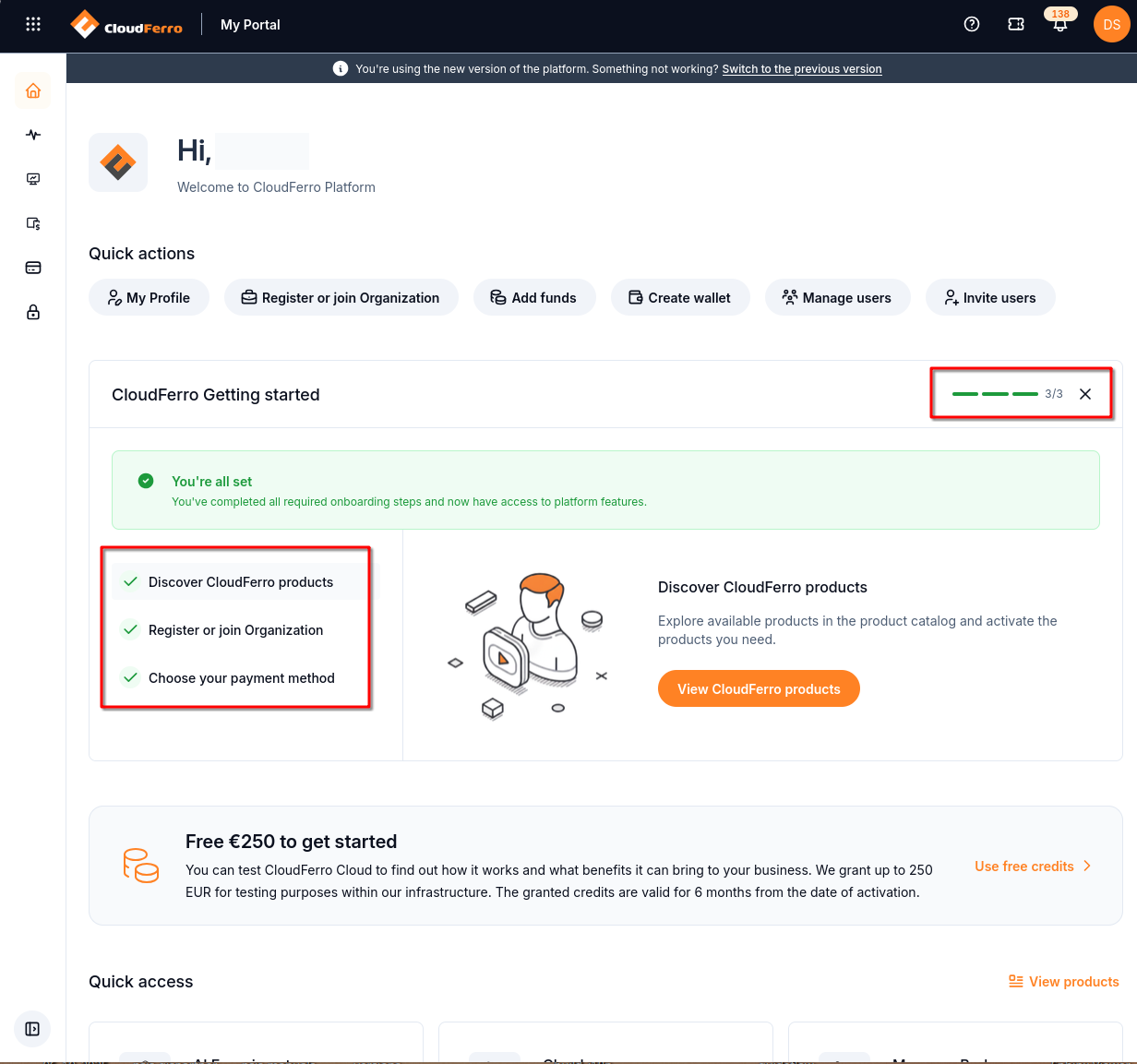Click the 3/3 onboarding progress bar
This screenshot has height=1064, width=1137.
tap(995, 394)
